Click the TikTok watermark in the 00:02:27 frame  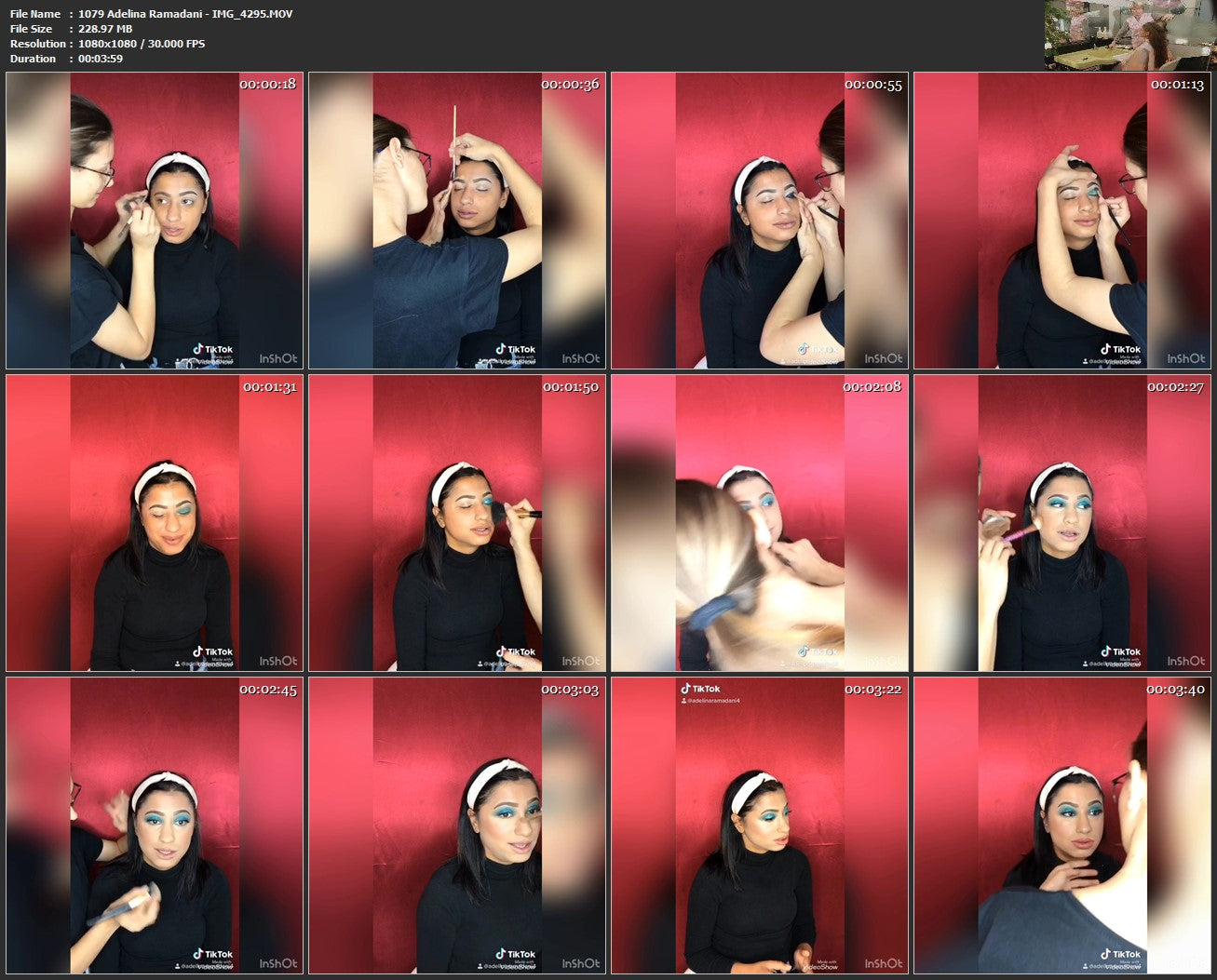pos(1121,652)
